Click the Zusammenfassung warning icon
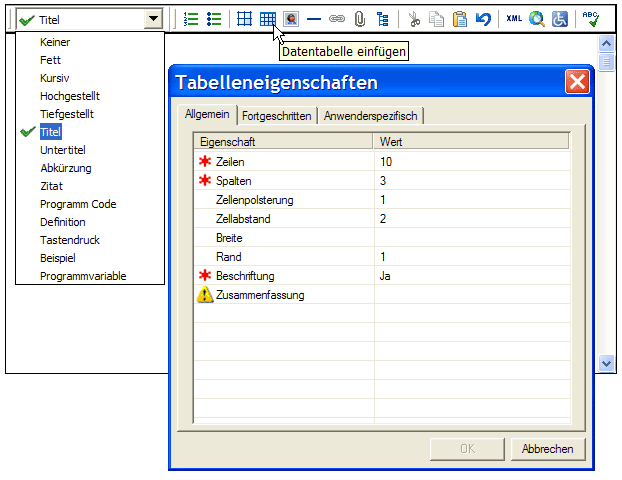The height and width of the screenshot is (480, 622). coord(205,295)
